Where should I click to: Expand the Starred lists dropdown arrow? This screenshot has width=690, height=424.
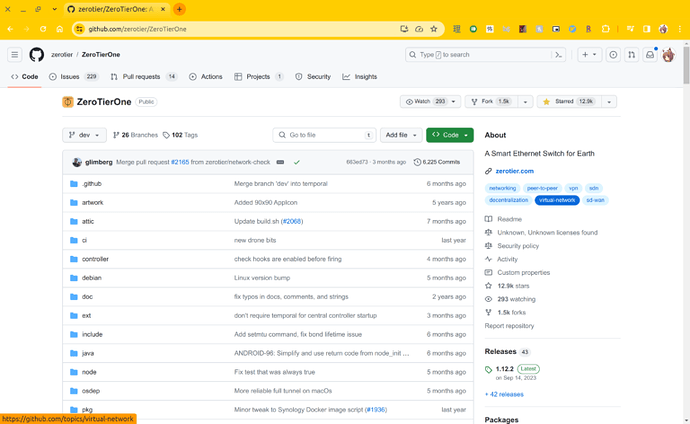609,102
